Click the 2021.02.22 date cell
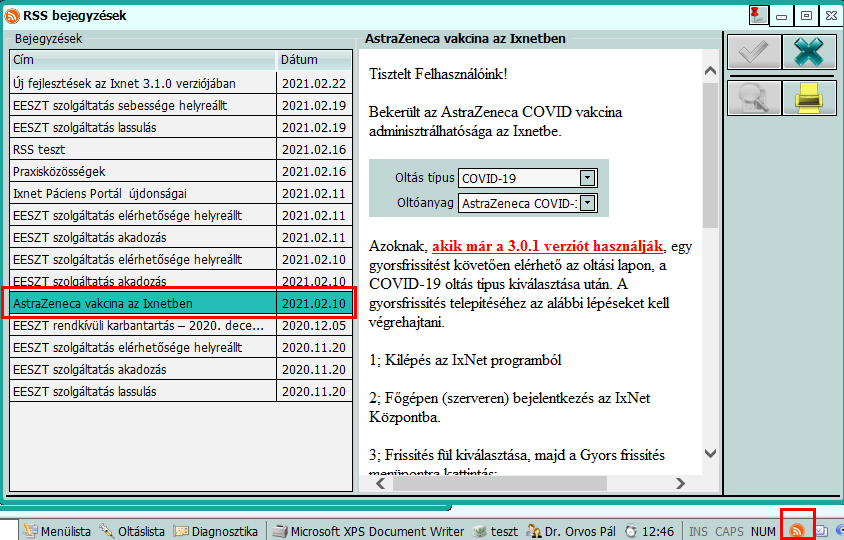The height and width of the screenshot is (540, 844). [314, 83]
